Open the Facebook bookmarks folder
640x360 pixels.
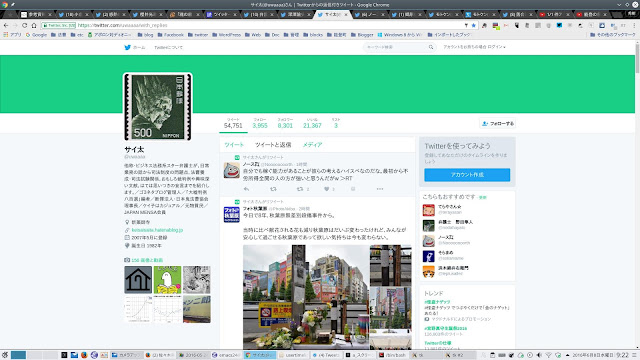[x=171, y=35]
